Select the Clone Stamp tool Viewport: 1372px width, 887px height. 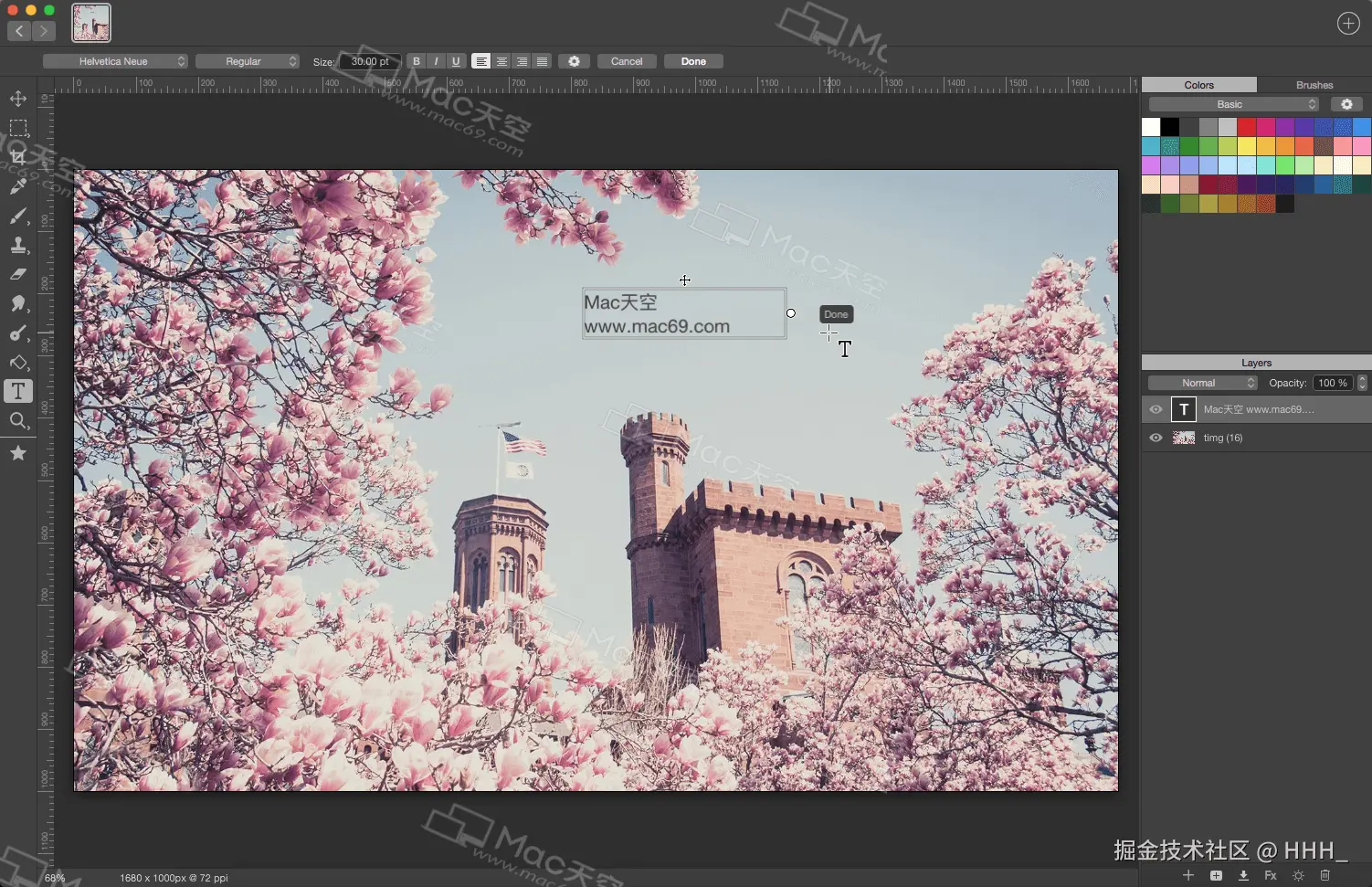[x=18, y=245]
